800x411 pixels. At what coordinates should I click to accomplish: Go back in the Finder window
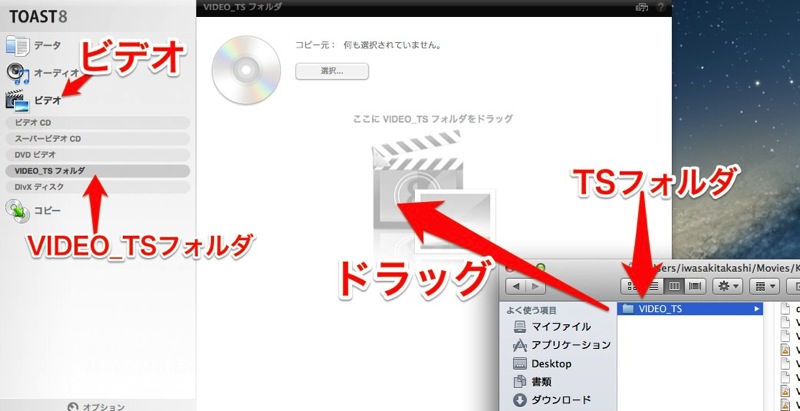[x=515, y=287]
